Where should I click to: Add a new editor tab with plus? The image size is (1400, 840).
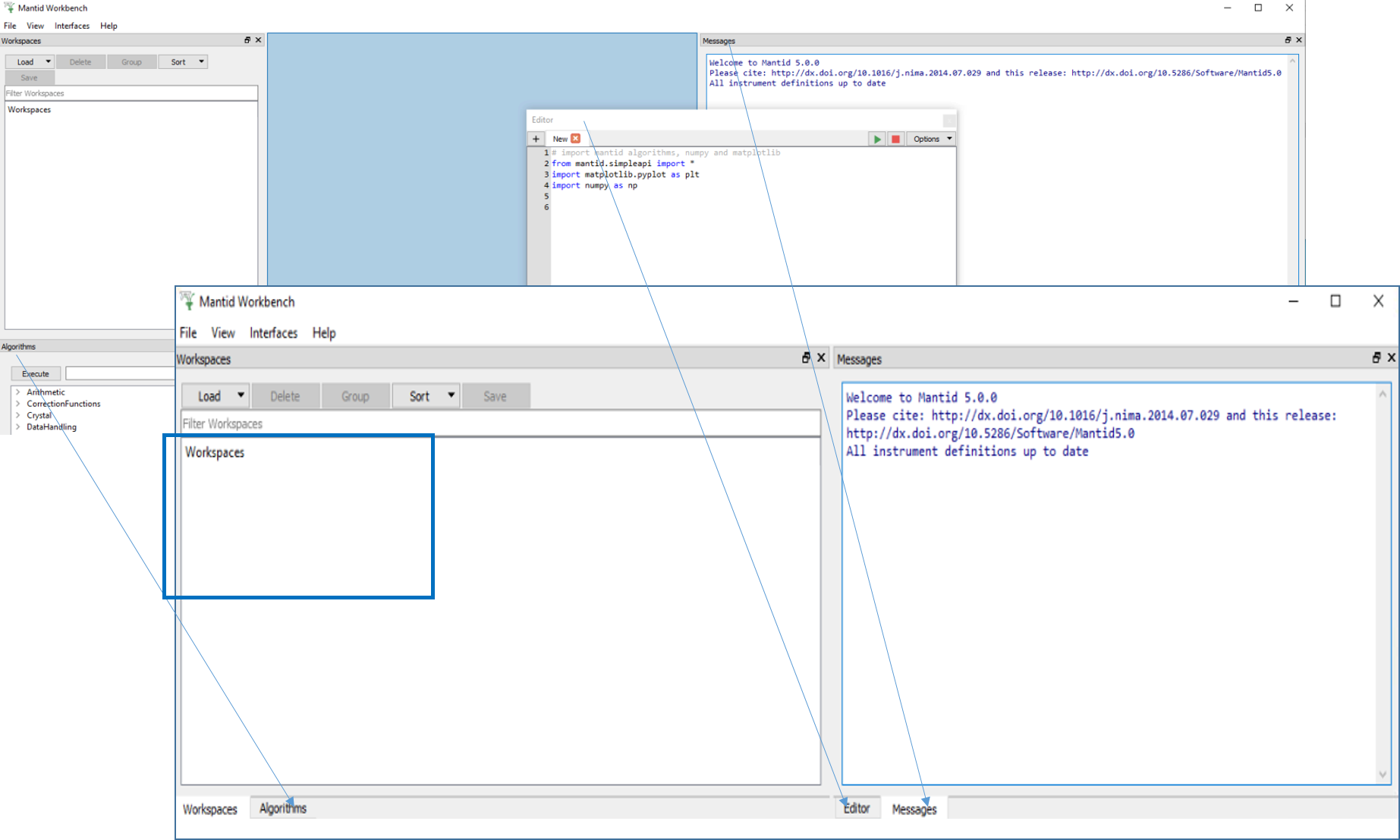pos(536,139)
